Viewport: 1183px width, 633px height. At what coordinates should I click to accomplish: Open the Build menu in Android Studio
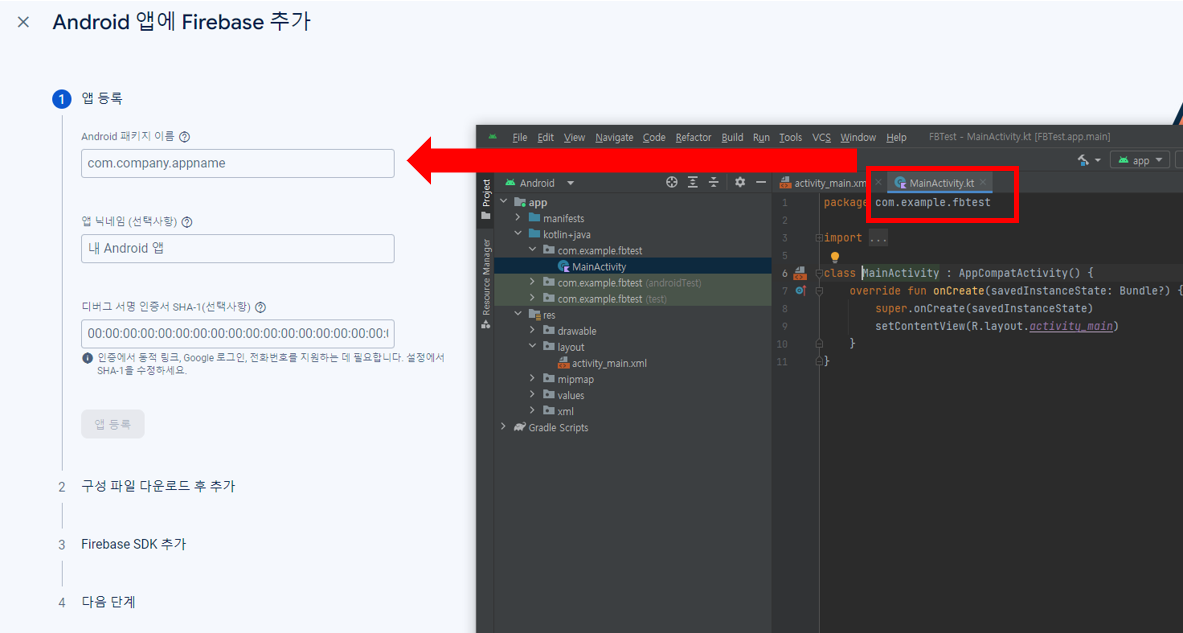tap(733, 137)
